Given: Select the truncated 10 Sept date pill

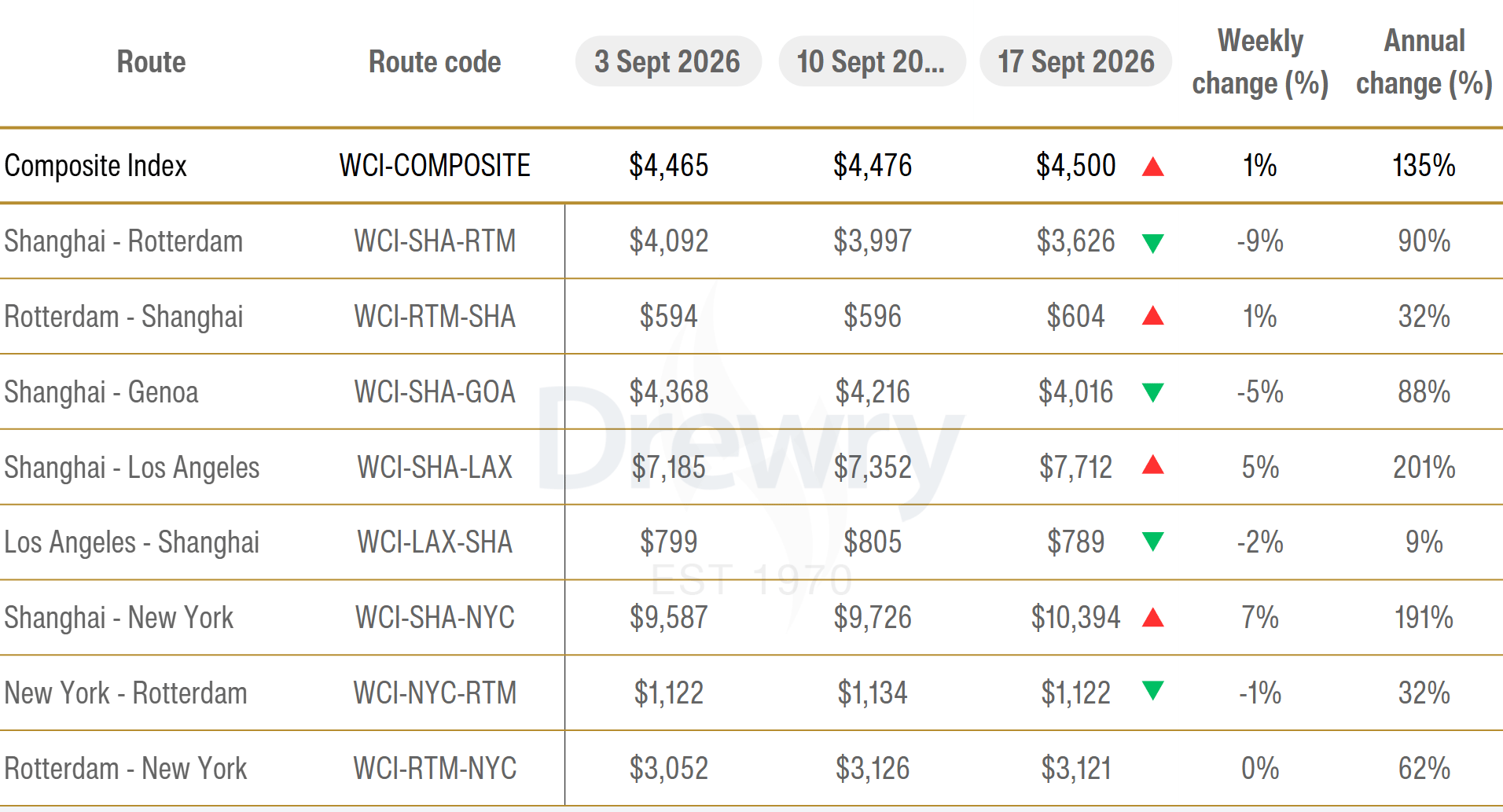Looking at the screenshot, I should click(x=872, y=61).
